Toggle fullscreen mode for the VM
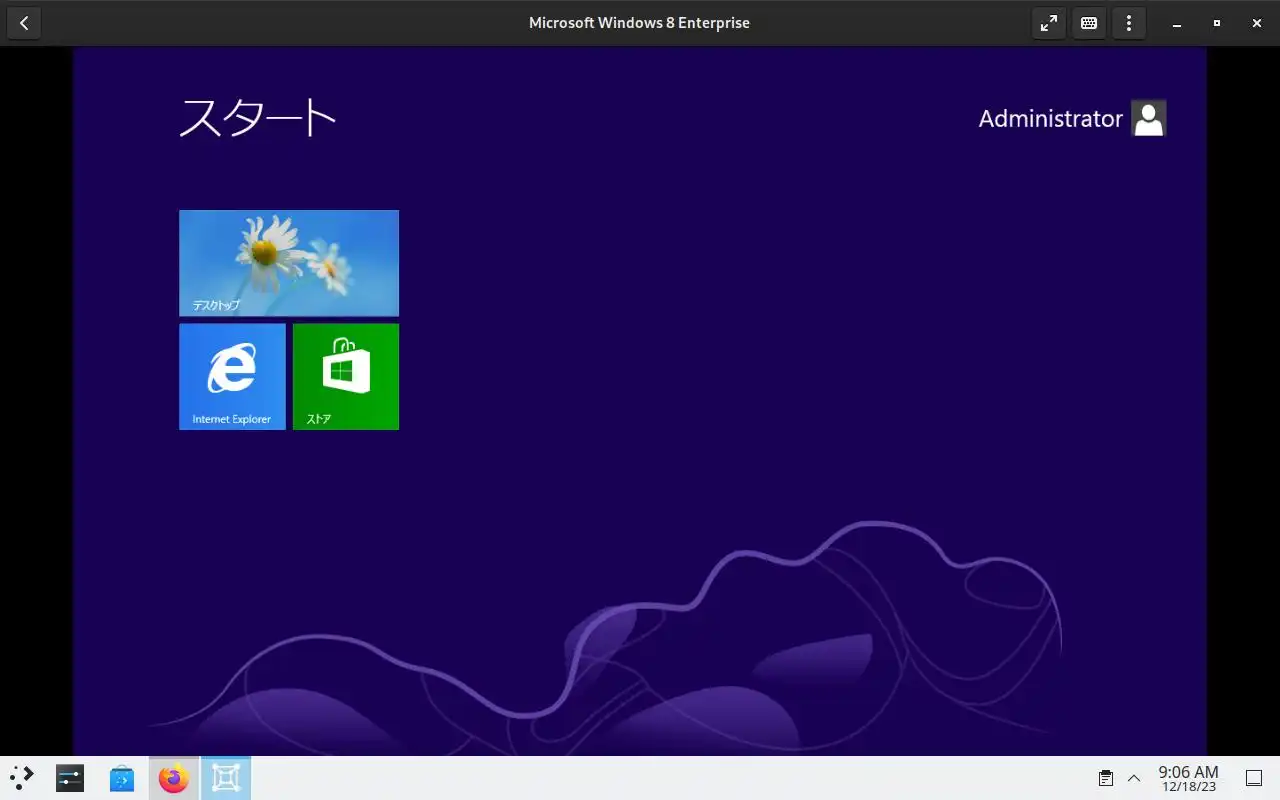The image size is (1280, 800). click(1049, 23)
